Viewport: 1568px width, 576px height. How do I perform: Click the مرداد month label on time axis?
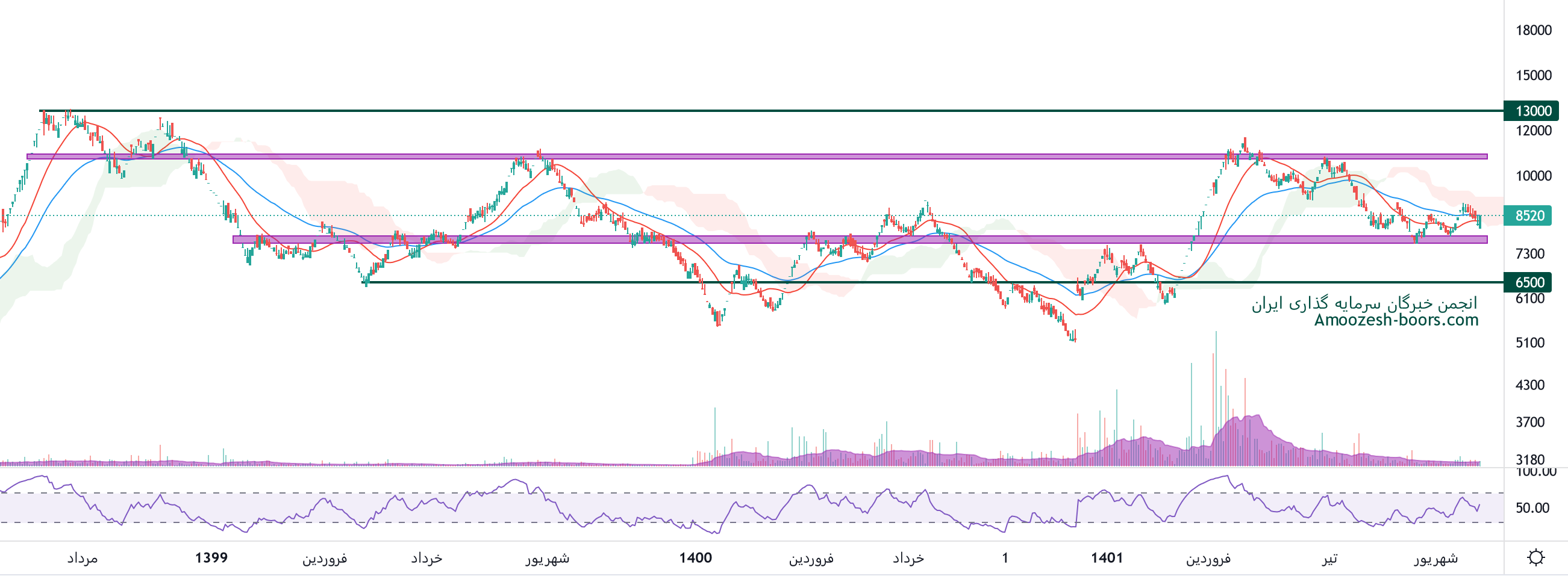point(82,558)
